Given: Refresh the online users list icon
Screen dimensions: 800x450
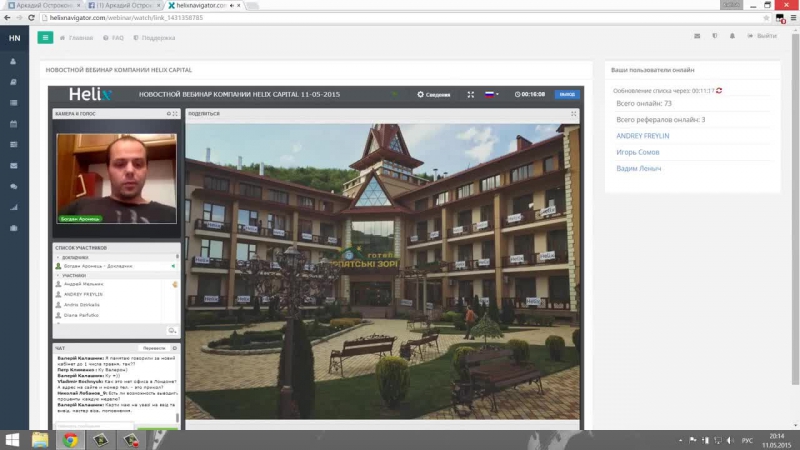Looking at the screenshot, I should pos(719,91).
